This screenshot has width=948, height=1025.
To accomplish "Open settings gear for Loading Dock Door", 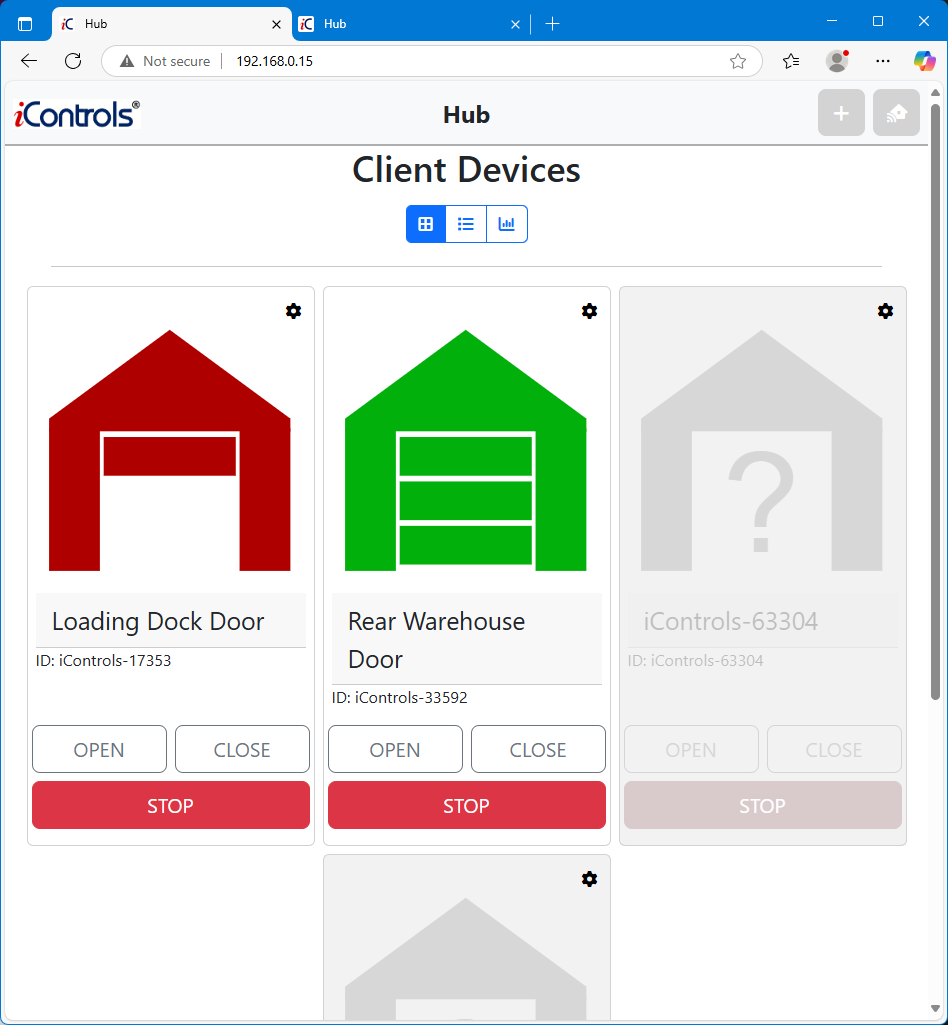I will [x=293, y=311].
